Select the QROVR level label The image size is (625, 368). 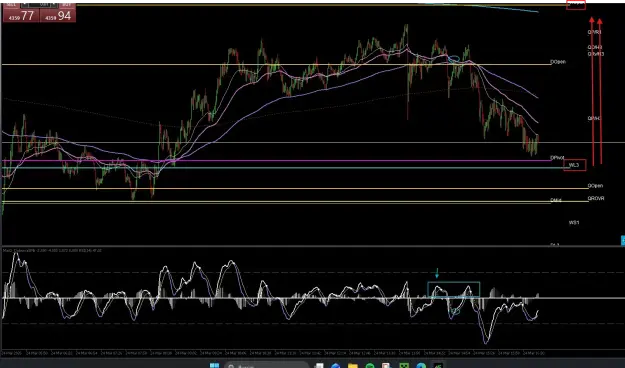click(596, 198)
